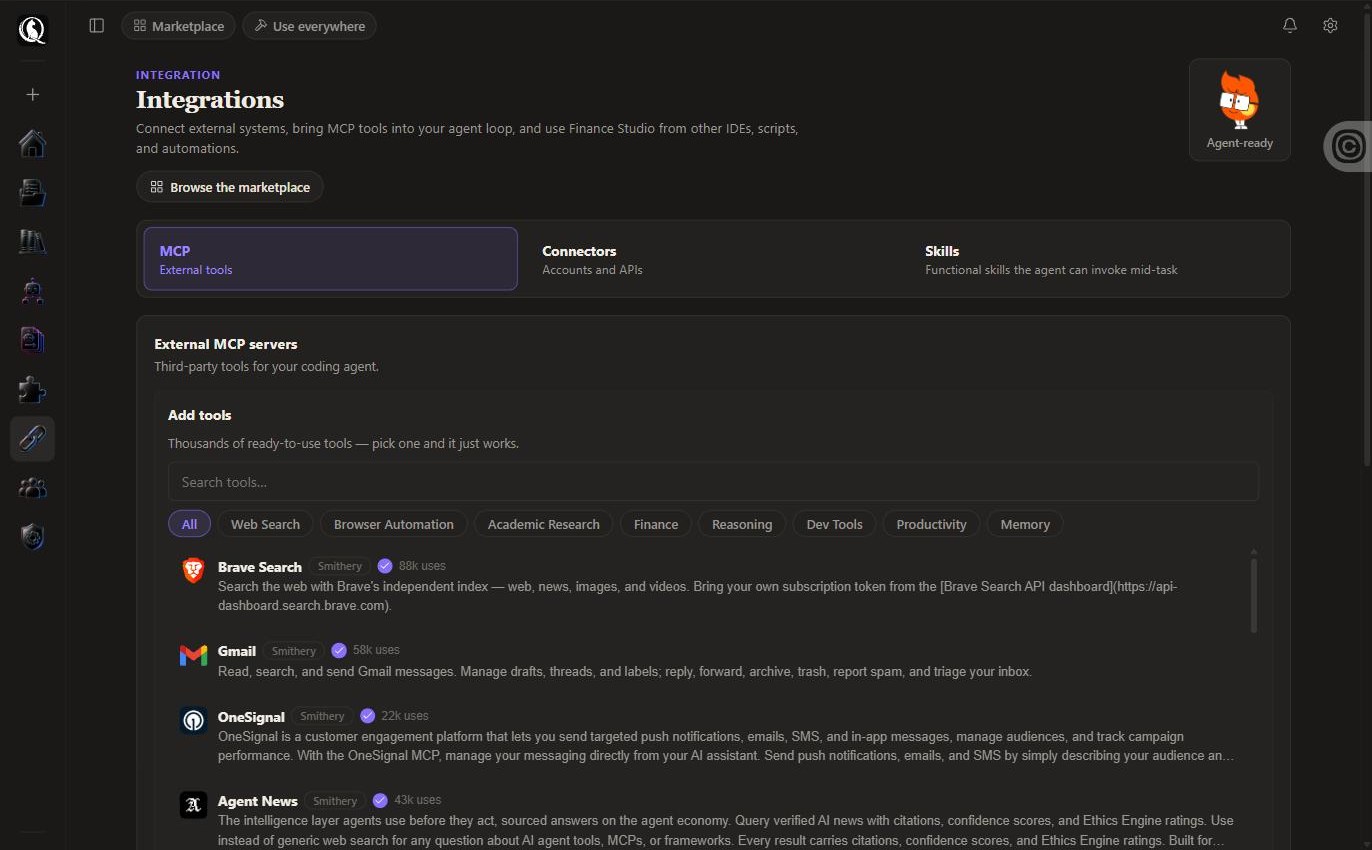Select the chain link integrations icon

(32, 438)
